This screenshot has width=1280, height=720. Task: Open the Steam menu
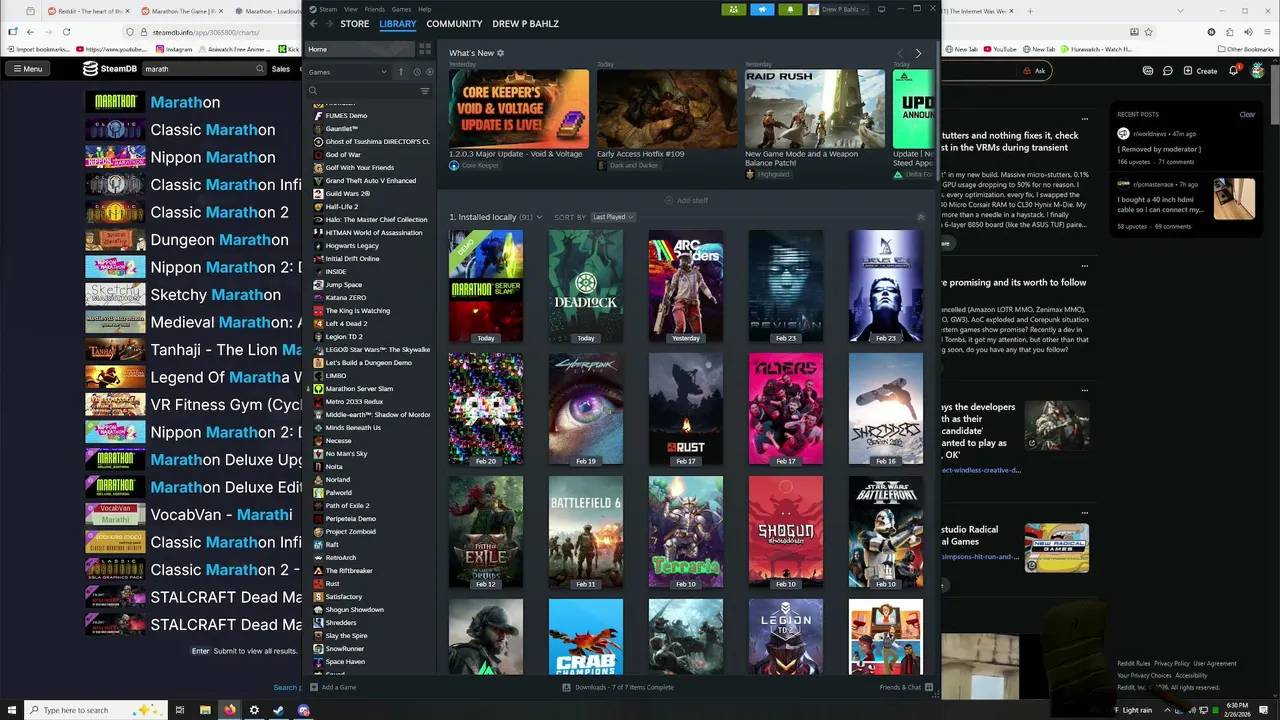326,9
